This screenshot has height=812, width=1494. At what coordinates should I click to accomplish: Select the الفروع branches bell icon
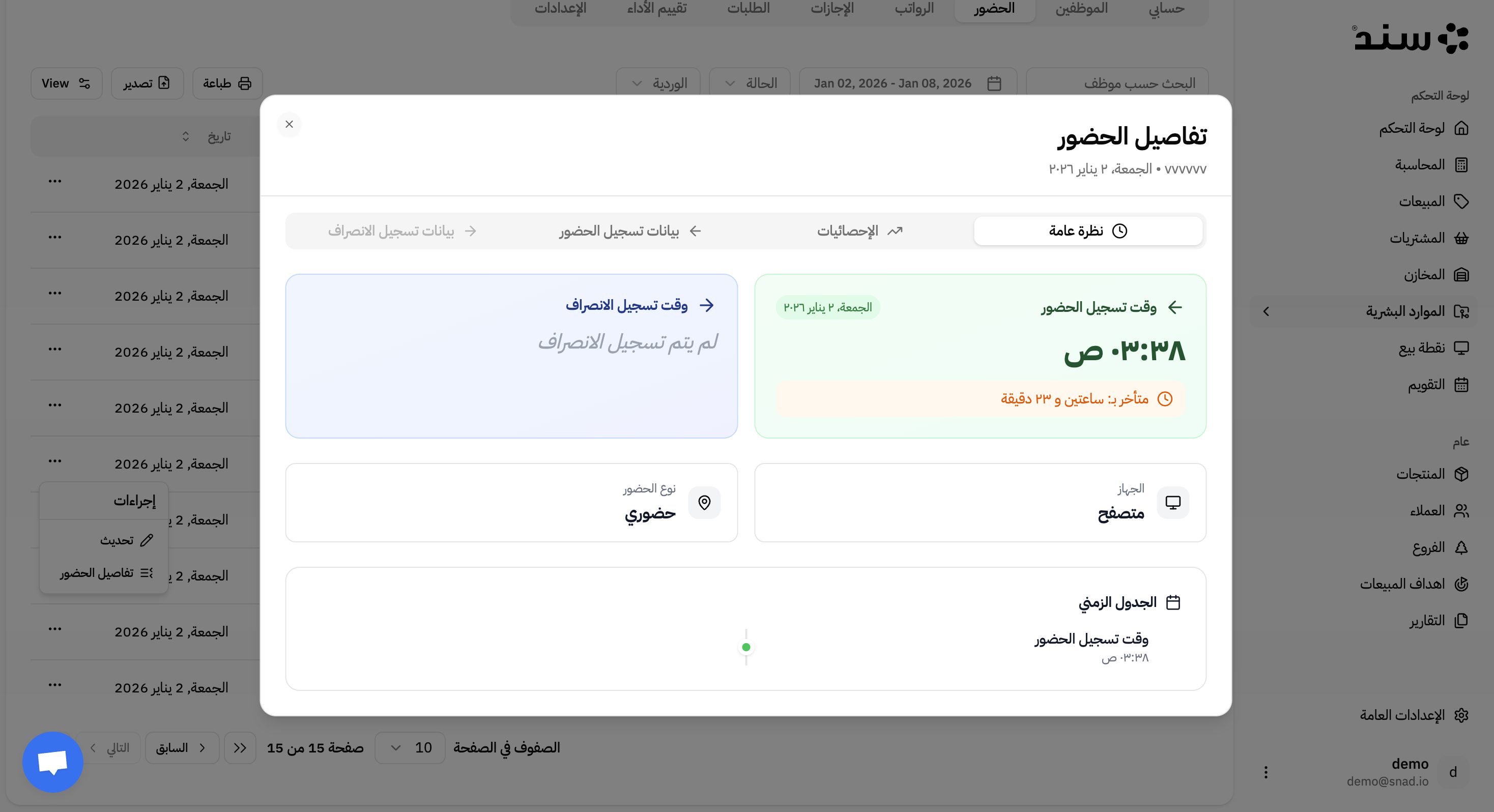click(1462, 547)
